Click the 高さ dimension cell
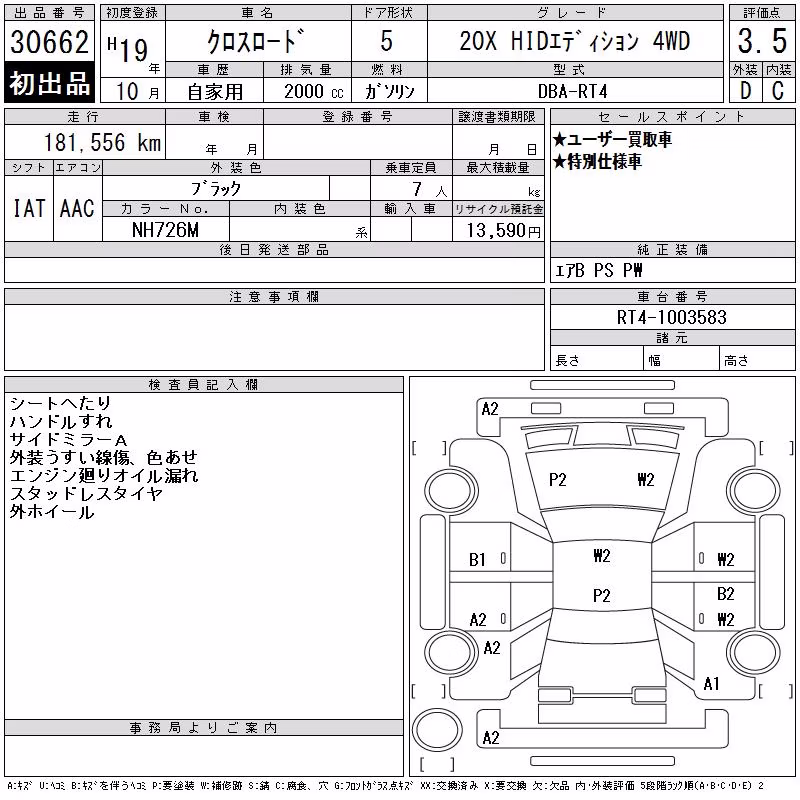 (x=757, y=358)
